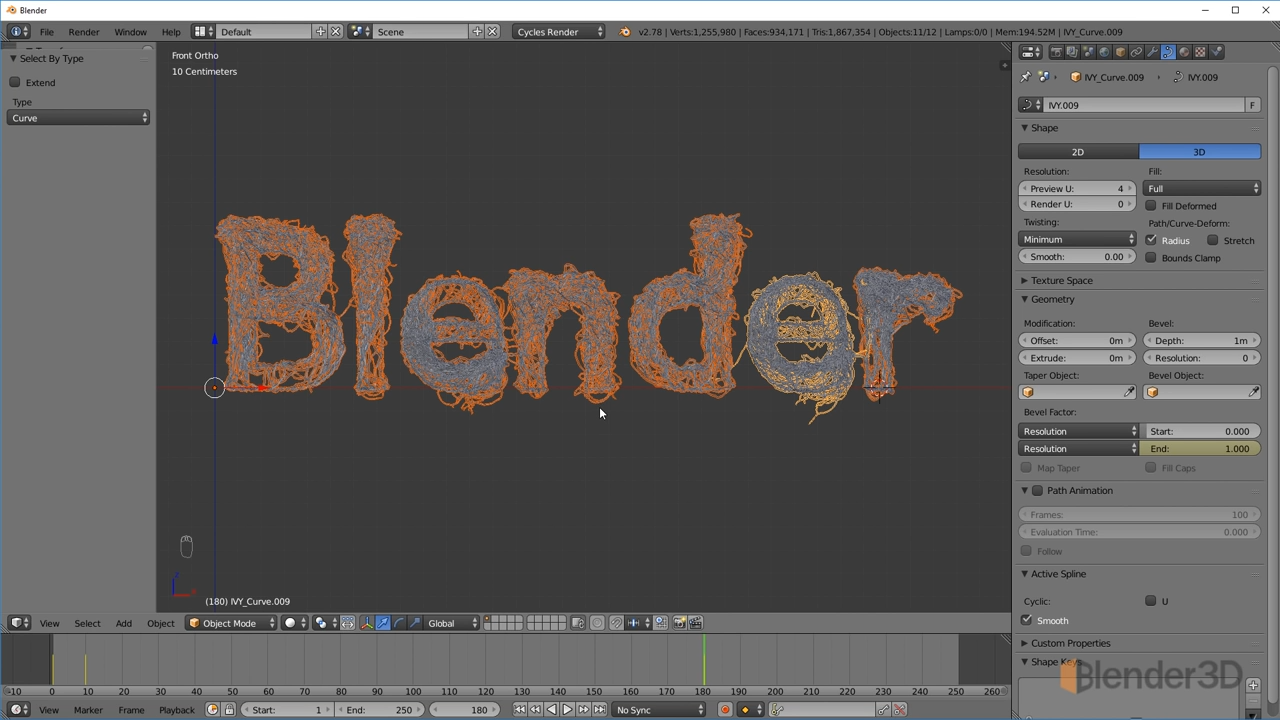Image resolution: width=1280 pixels, height=720 pixels.
Task: Click the Blender logo in info header
Action: pos(625,32)
